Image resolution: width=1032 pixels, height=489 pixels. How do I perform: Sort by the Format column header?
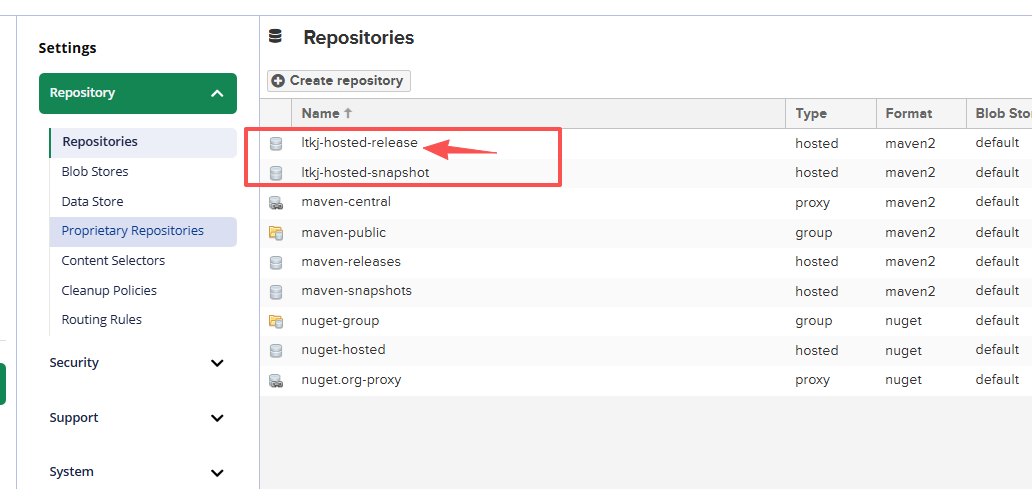coord(921,114)
